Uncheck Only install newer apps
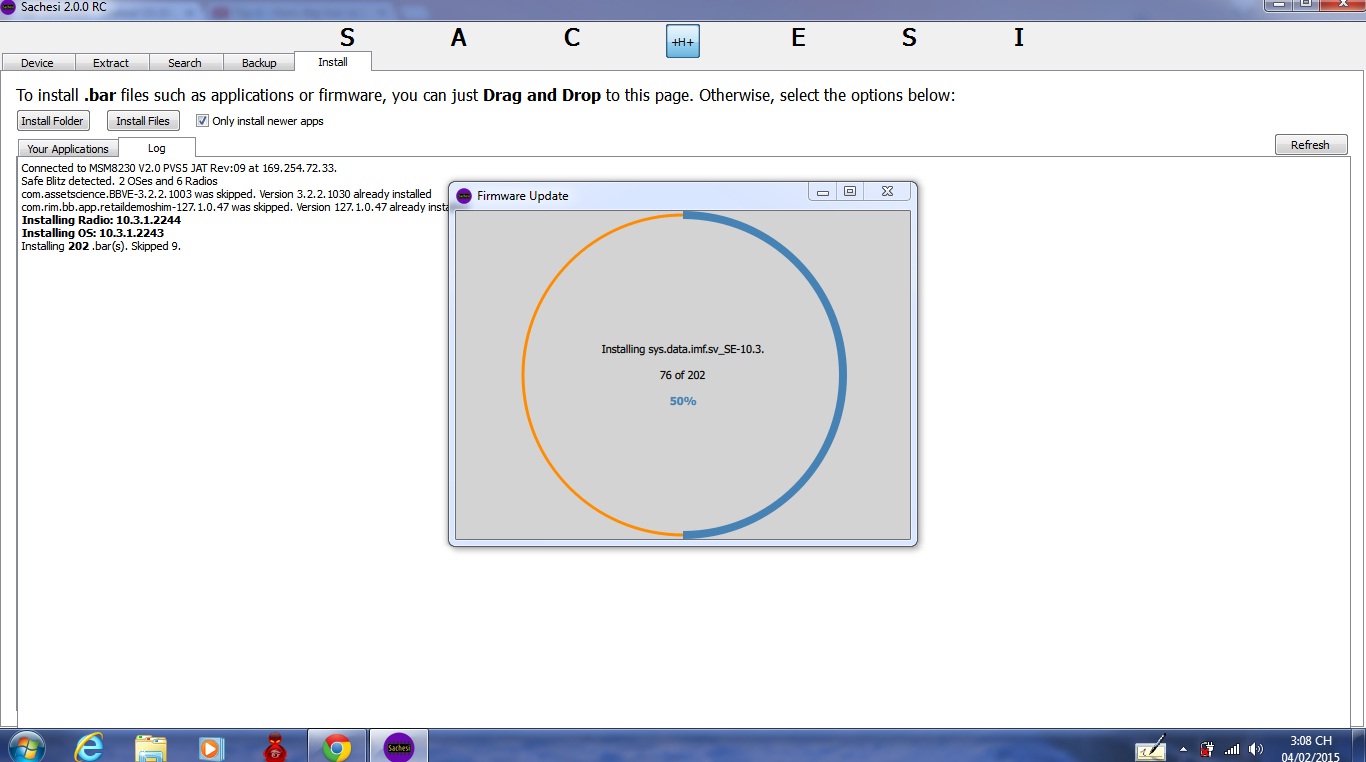The width and height of the screenshot is (1366, 762). tap(202, 121)
